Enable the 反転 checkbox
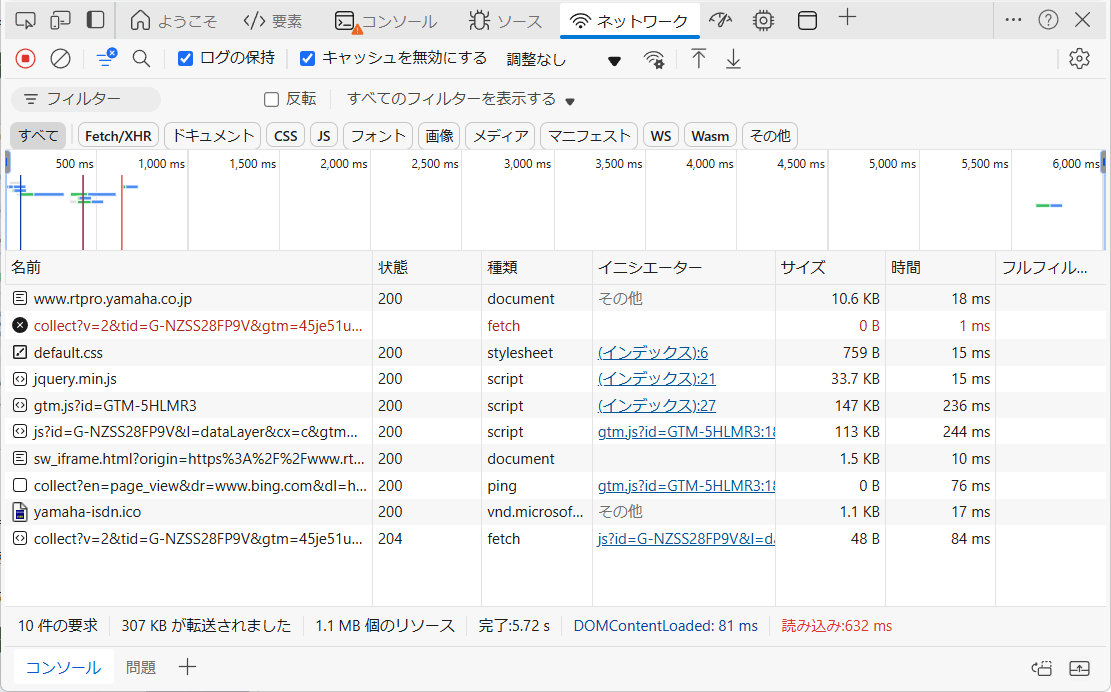The image size is (1111, 692). [271, 99]
